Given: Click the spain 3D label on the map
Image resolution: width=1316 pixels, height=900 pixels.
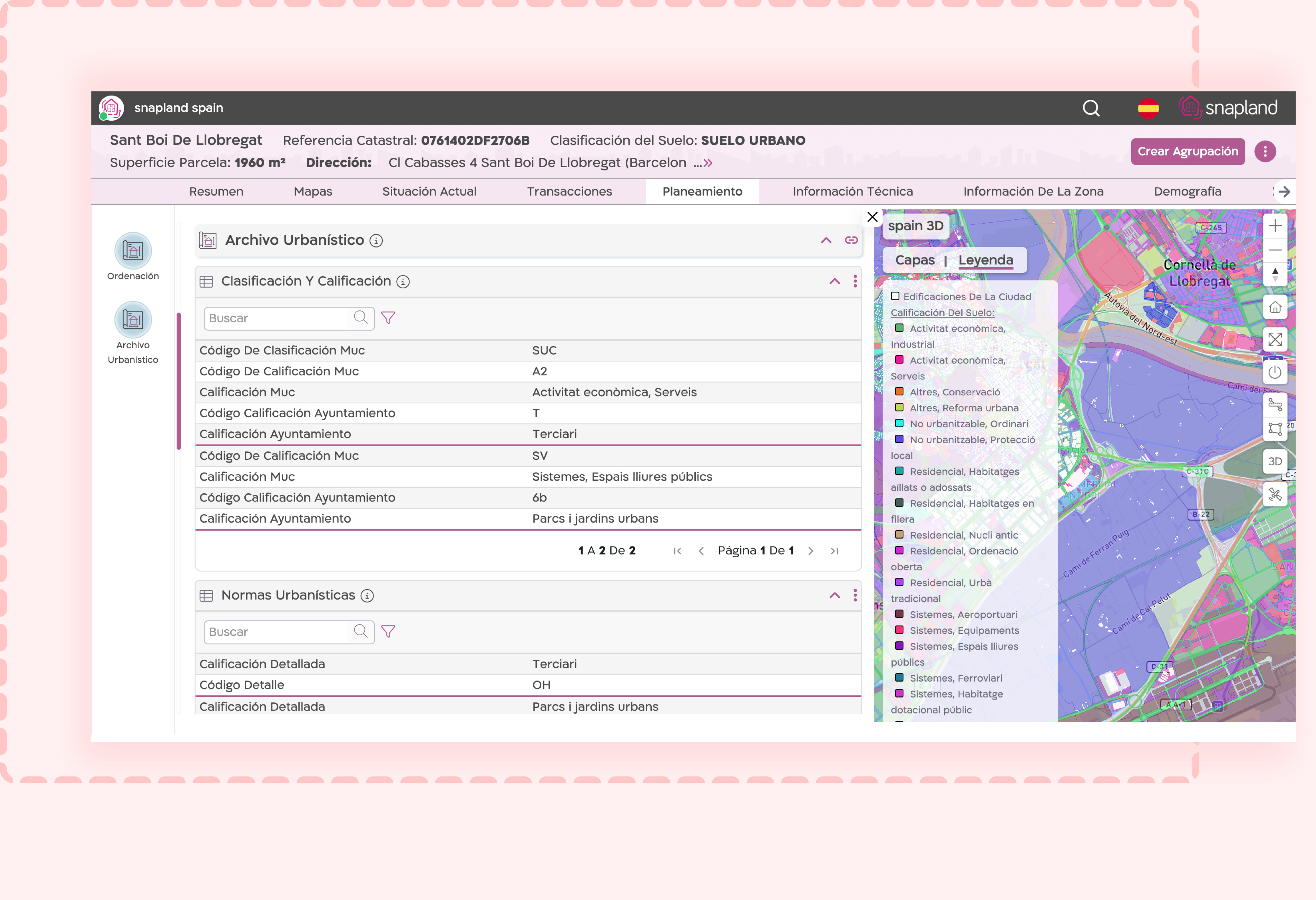Looking at the screenshot, I should [915, 226].
